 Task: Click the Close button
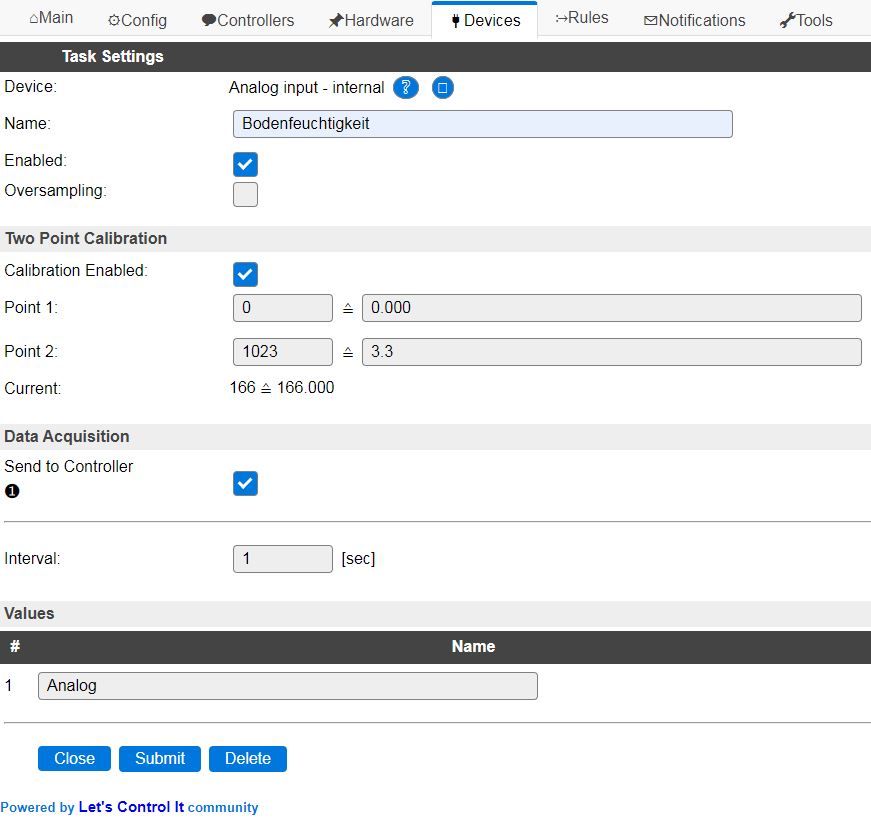tap(74, 758)
